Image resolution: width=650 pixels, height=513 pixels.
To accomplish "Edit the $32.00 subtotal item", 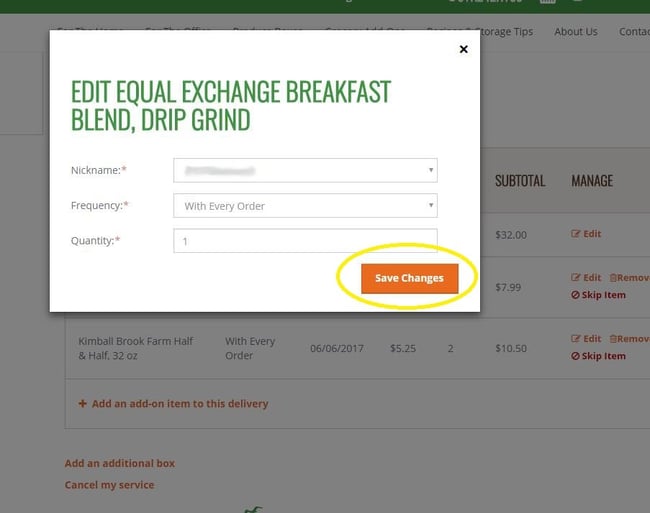I will click(586, 234).
